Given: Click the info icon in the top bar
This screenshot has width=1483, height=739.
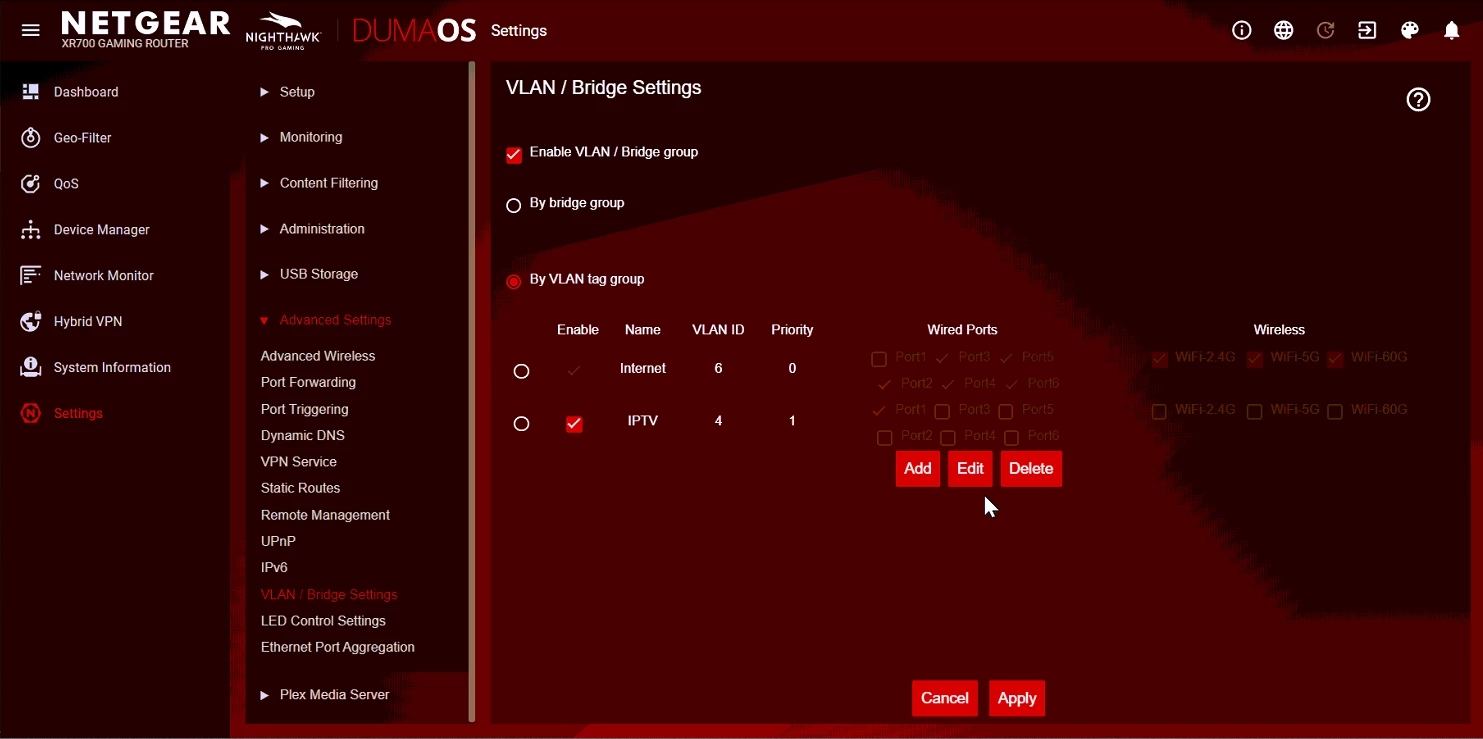Looking at the screenshot, I should (x=1242, y=30).
